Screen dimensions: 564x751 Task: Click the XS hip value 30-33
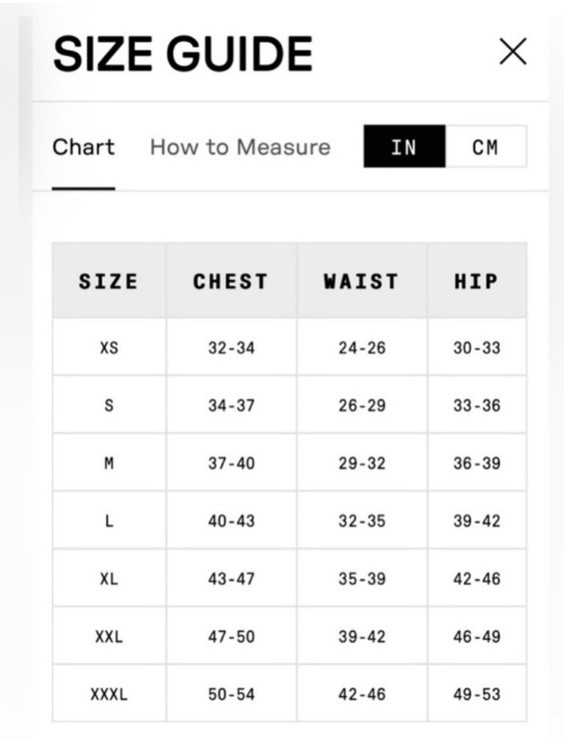pos(477,347)
